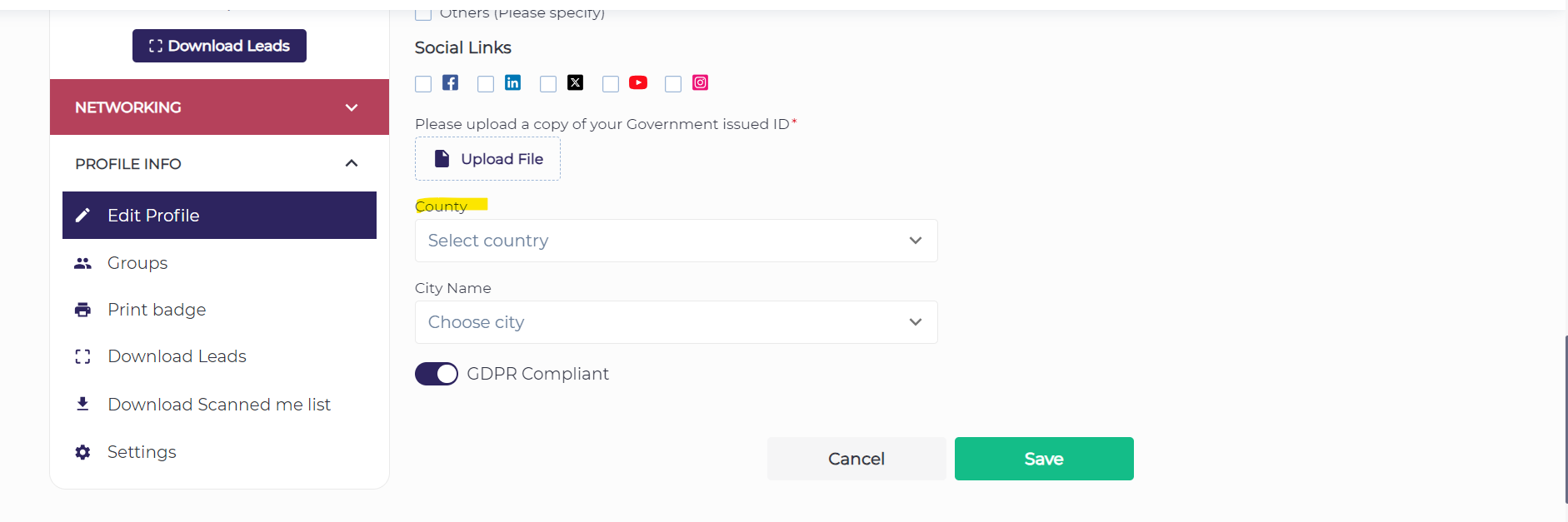This screenshot has height=522, width=1568.
Task: Click the Print badge printer icon
Action: [82, 310]
